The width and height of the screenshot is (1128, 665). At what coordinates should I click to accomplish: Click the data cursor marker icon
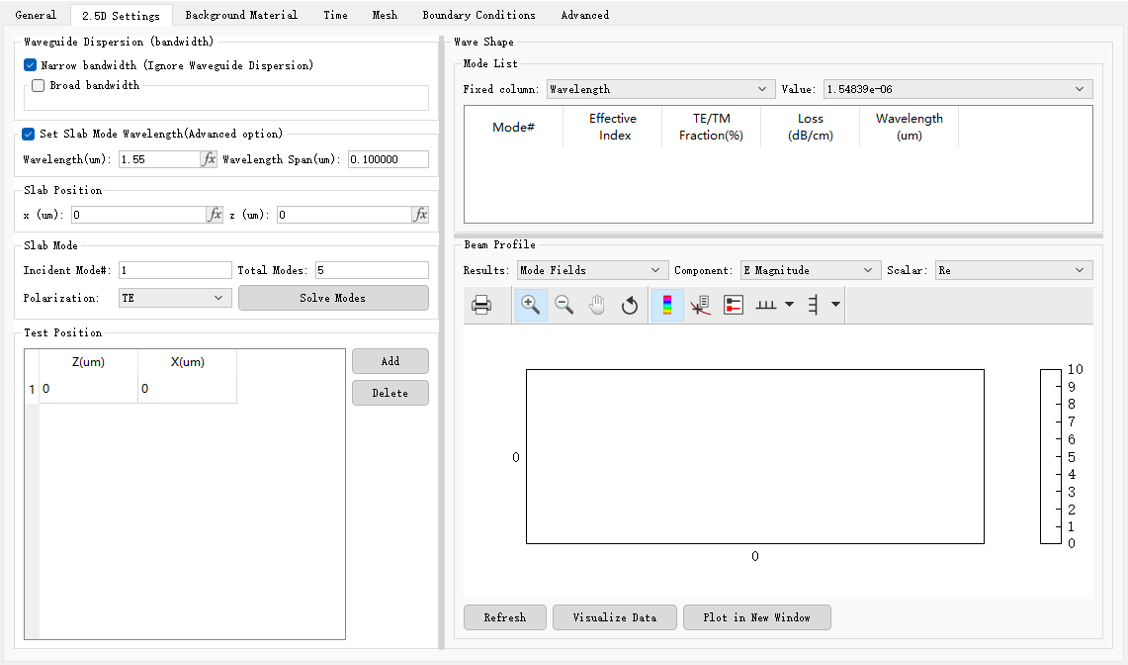(x=700, y=304)
